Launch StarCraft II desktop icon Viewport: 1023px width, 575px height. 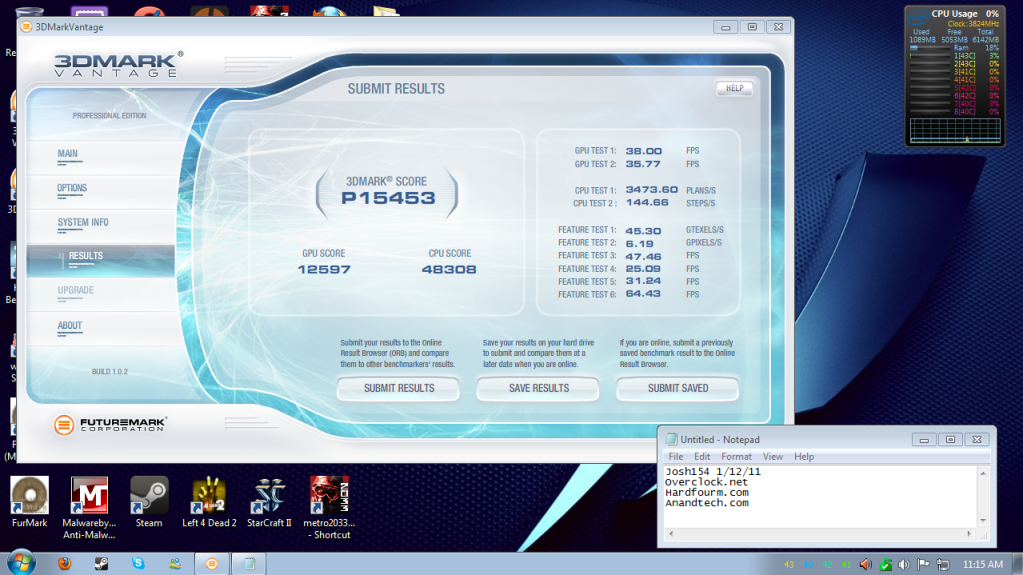tap(269, 501)
